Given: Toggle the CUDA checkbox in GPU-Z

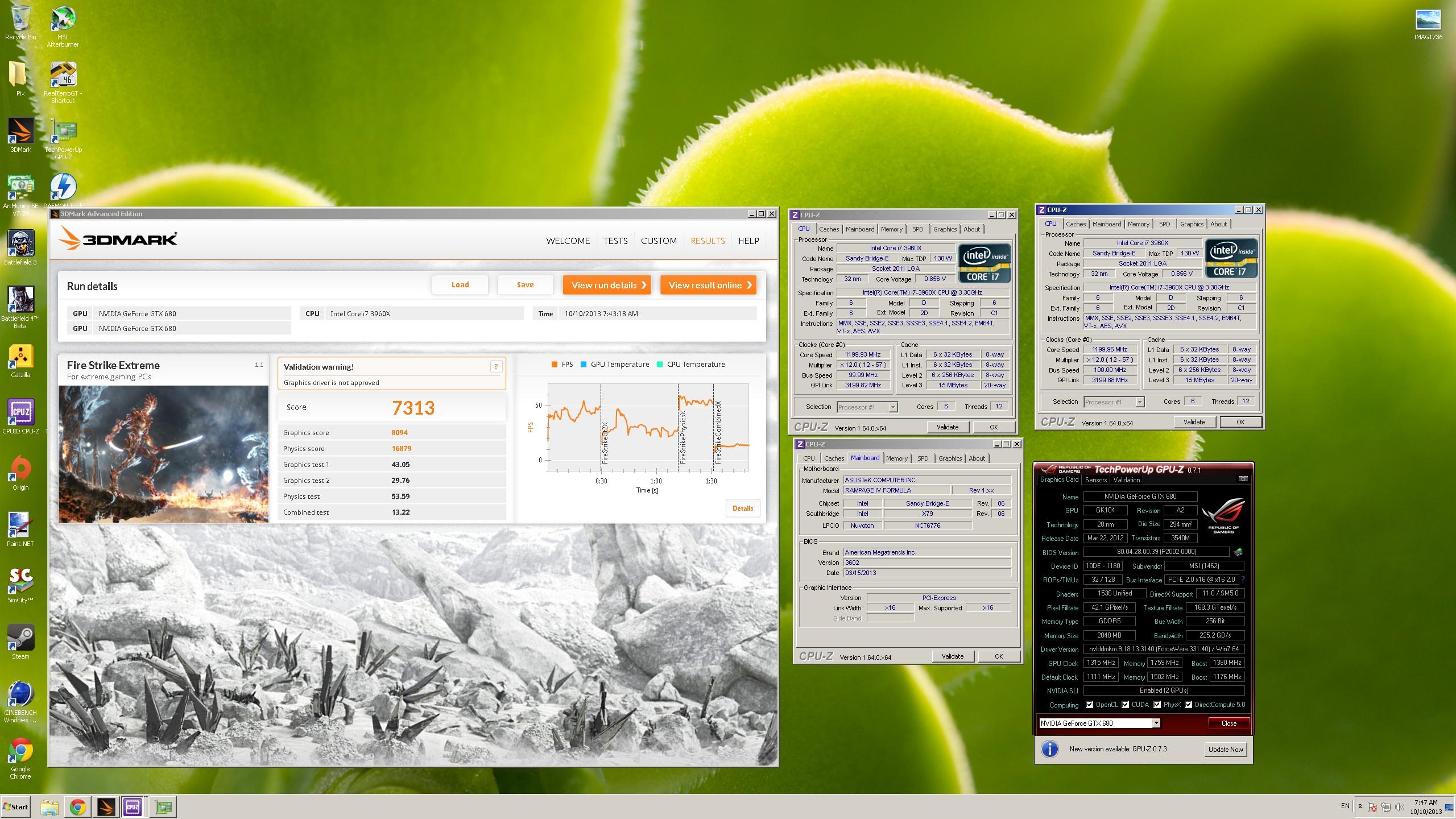Looking at the screenshot, I should (x=1125, y=705).
